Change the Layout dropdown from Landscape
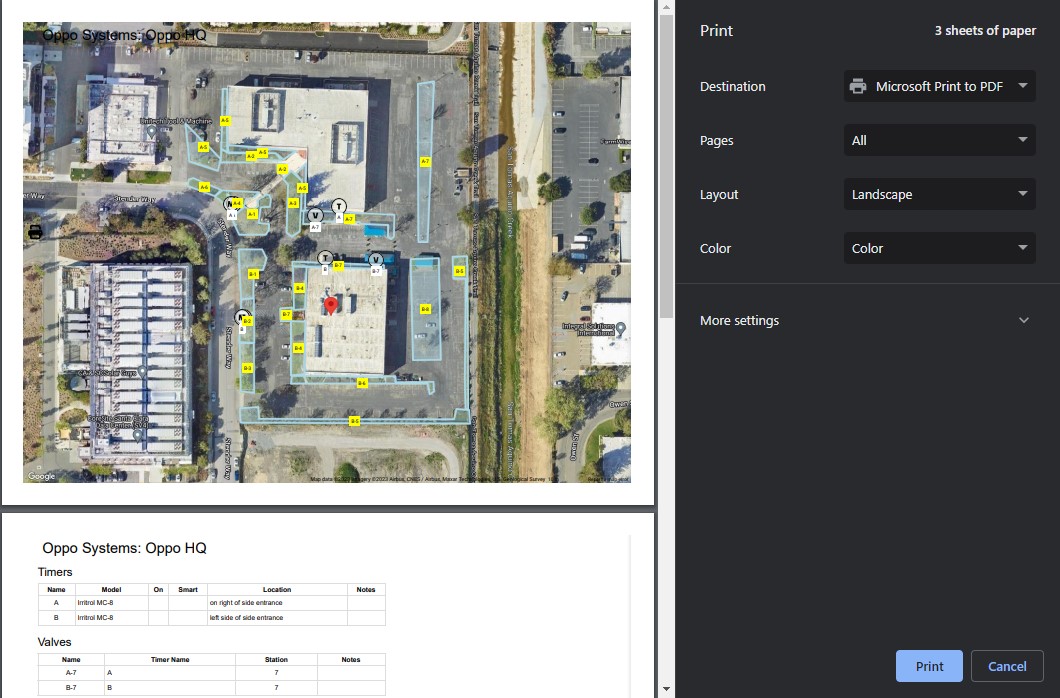The width and height of the screenshot is (1060, 698). click(x=938, y=194)
